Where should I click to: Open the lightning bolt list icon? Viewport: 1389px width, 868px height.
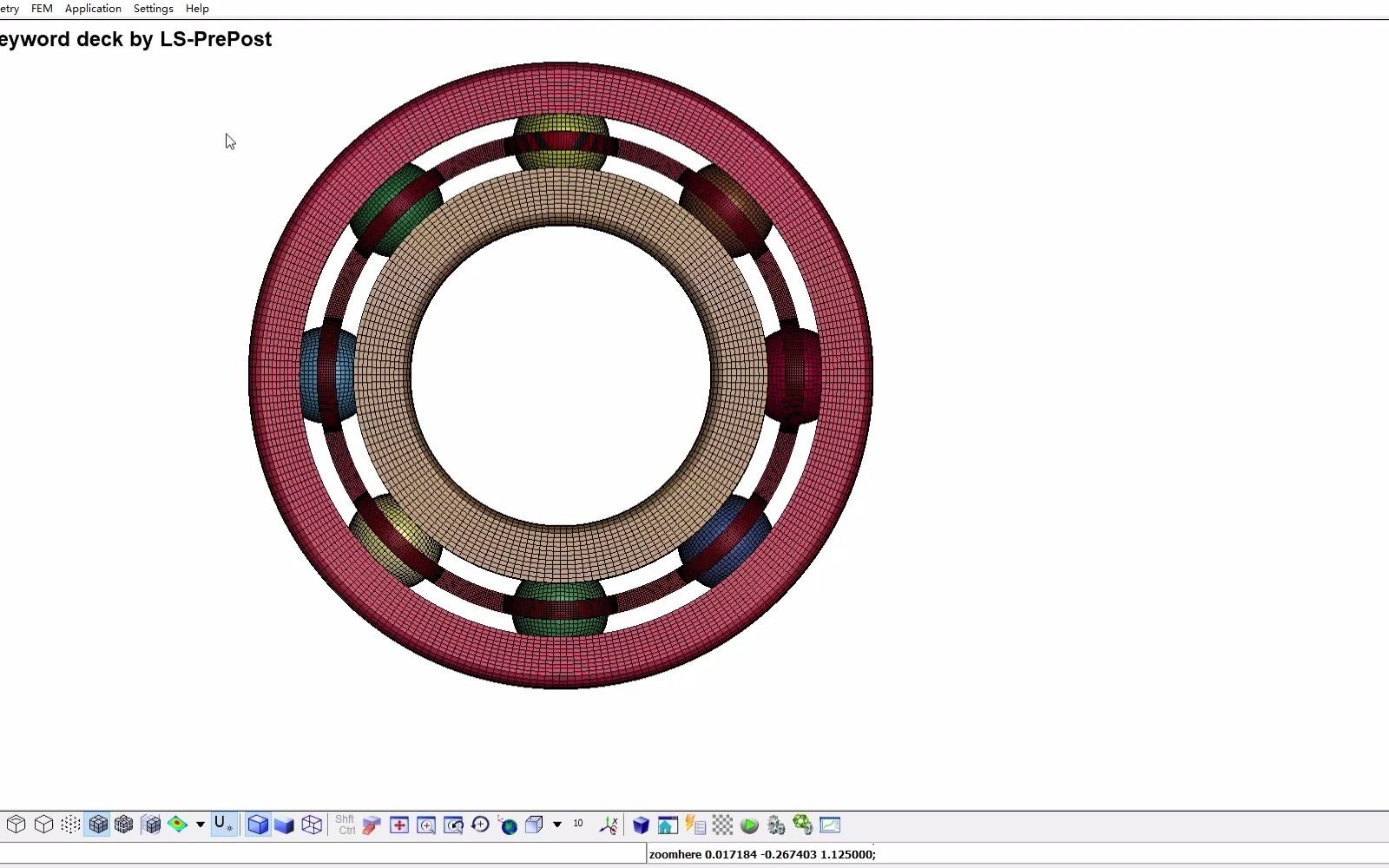[695, 825]
